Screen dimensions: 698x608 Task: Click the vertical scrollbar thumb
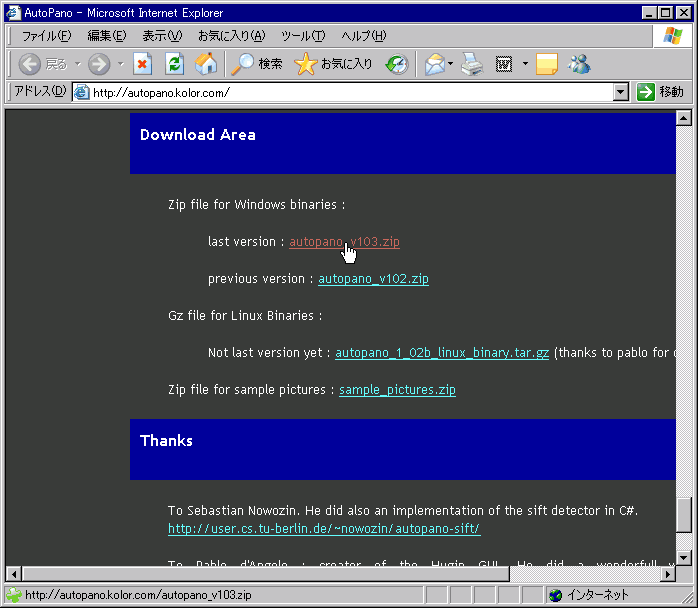pos(683,515)
